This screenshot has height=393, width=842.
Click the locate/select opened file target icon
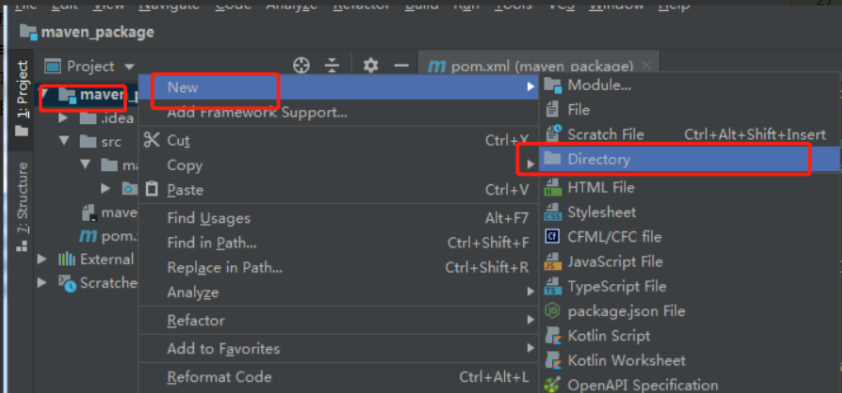(301, 66)
